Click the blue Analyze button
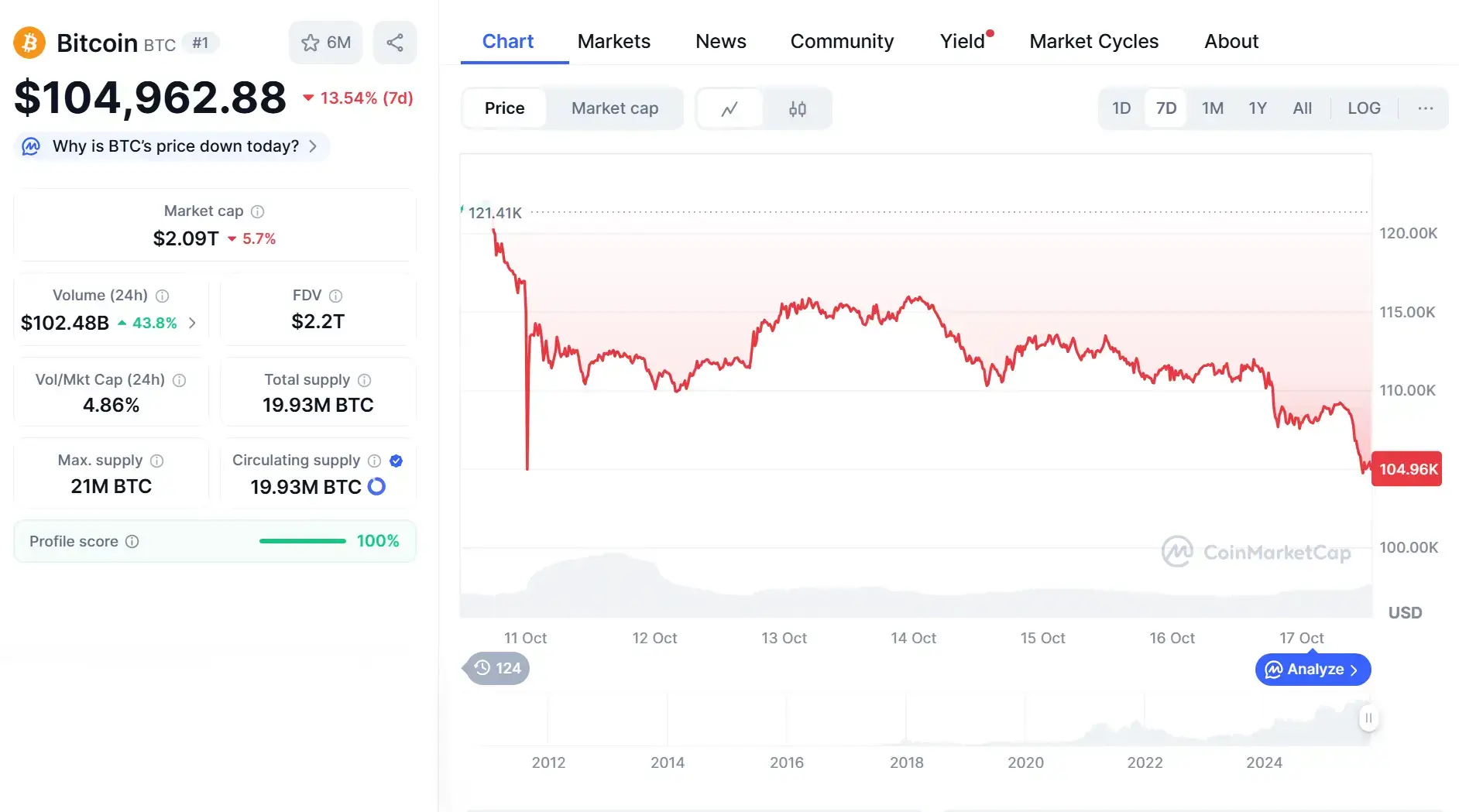 tap(1313, 670)
